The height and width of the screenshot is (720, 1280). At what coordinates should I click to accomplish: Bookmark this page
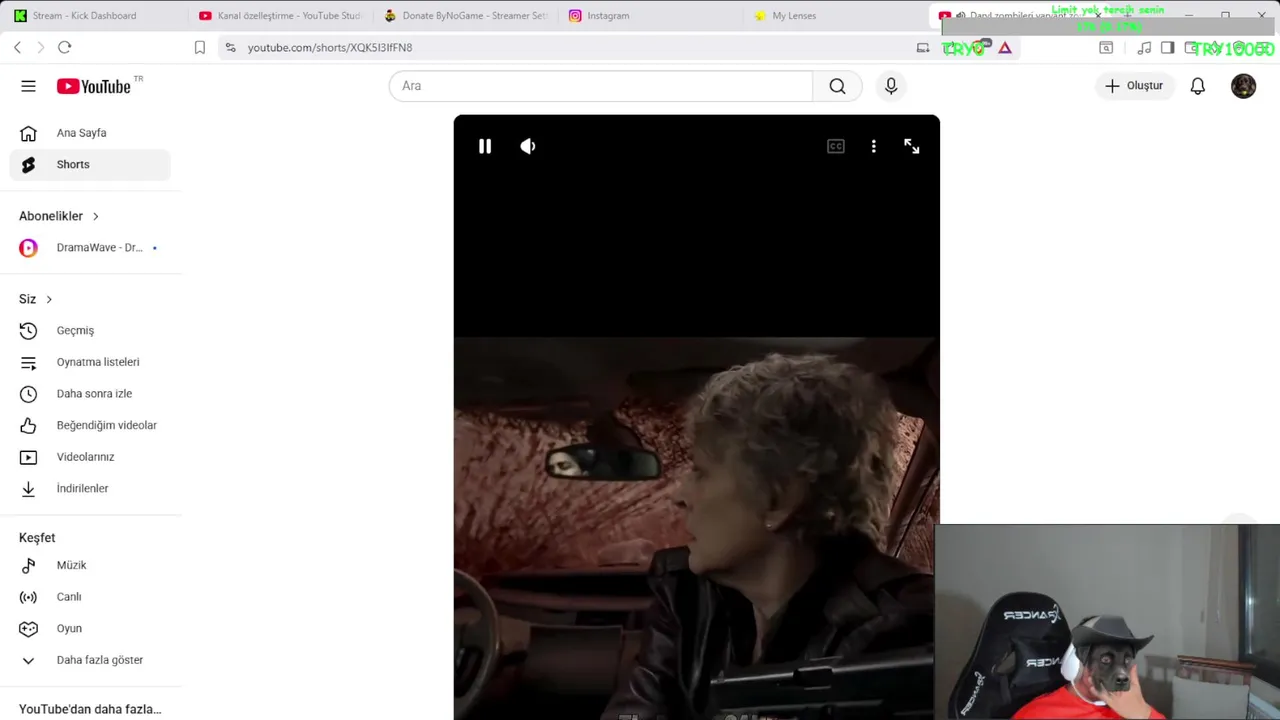click(x=200, y=47)
